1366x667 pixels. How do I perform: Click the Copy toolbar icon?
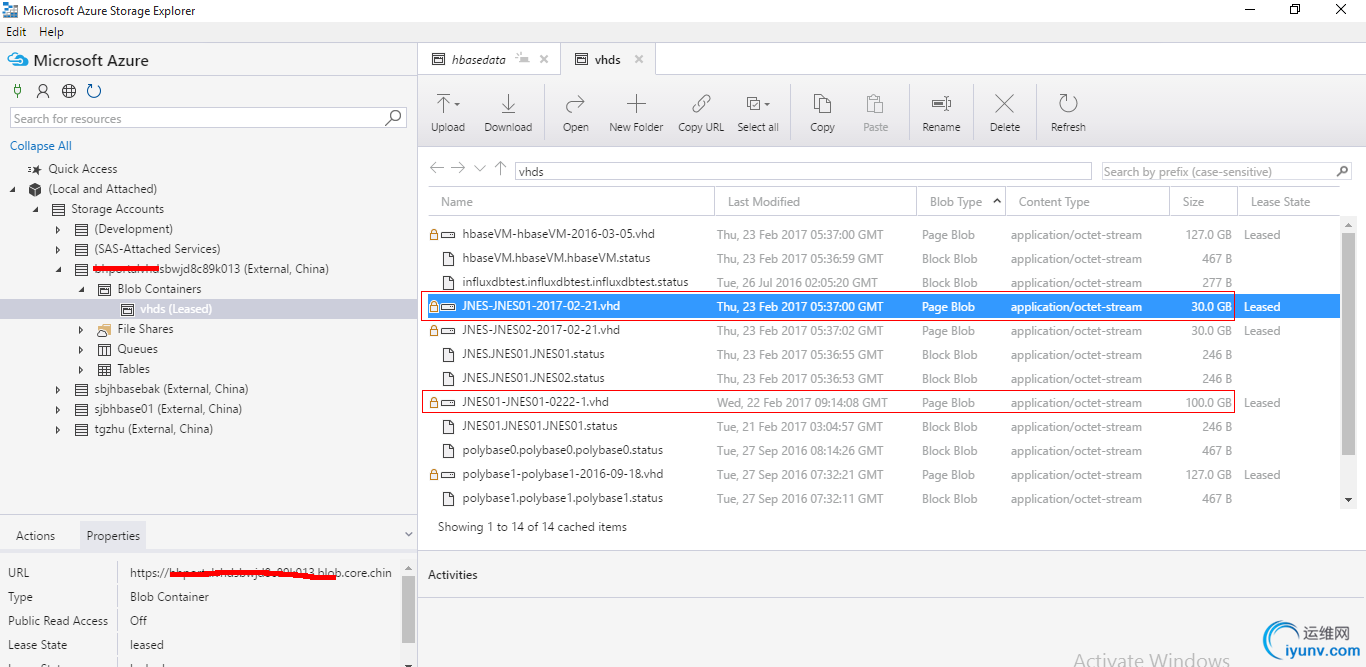click(x=822, y=103)
